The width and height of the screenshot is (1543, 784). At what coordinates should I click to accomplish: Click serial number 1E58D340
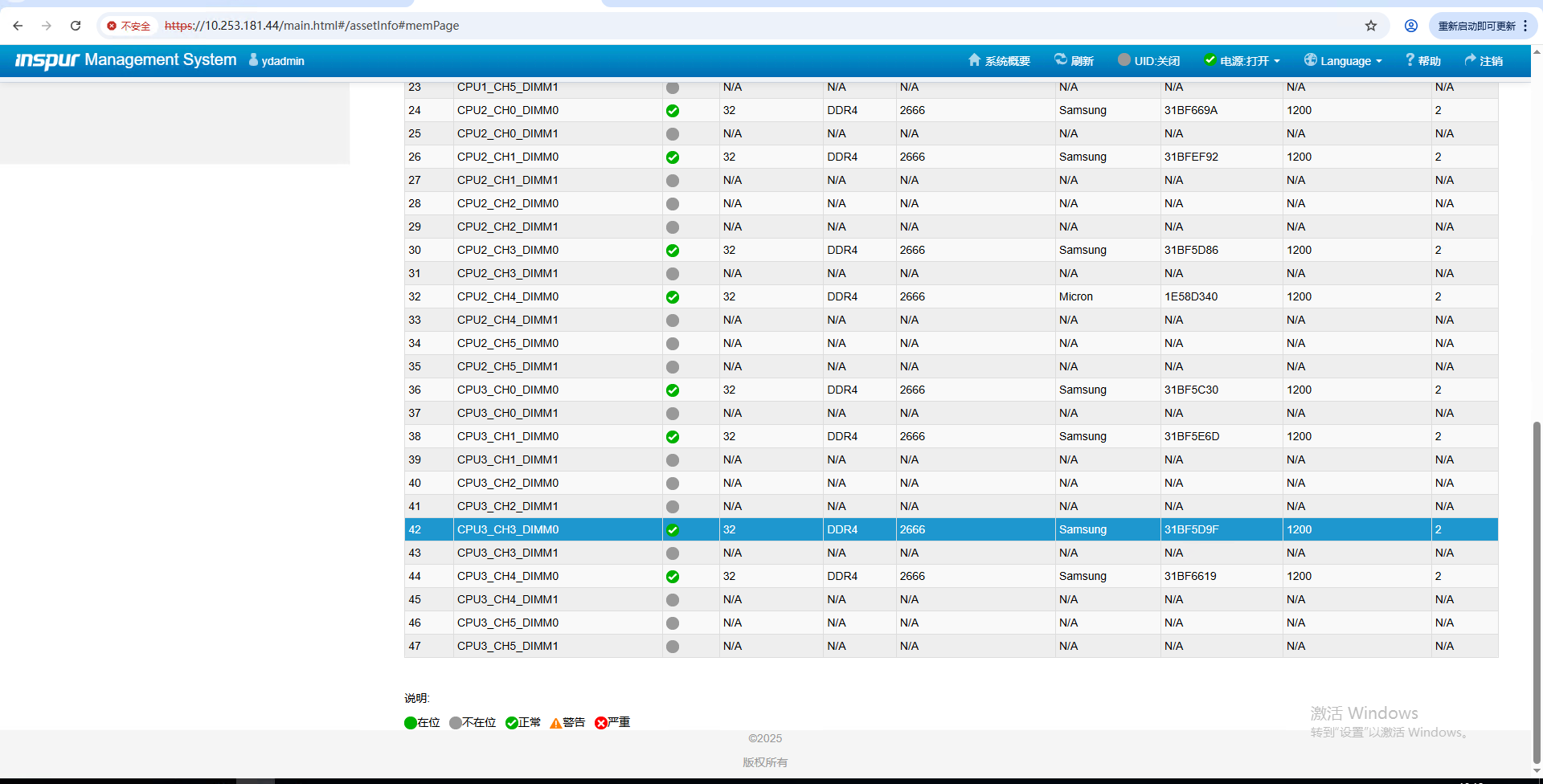coord(1191,296)
